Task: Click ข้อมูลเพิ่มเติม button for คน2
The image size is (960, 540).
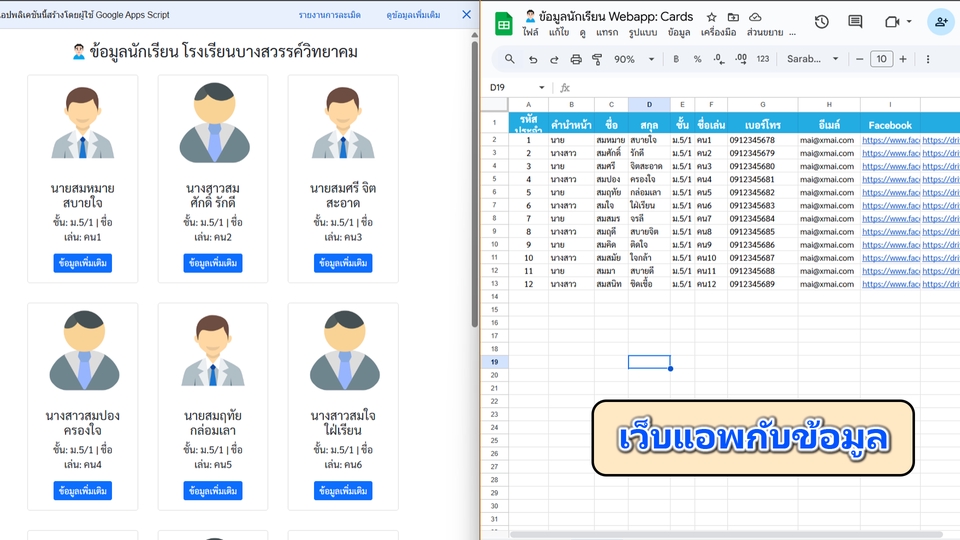Action: 213,263
